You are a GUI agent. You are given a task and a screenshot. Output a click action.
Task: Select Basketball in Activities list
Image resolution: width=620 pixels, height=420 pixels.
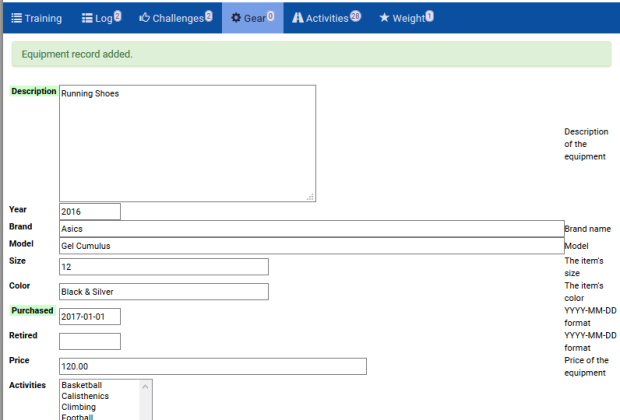(x=82, y=385)
